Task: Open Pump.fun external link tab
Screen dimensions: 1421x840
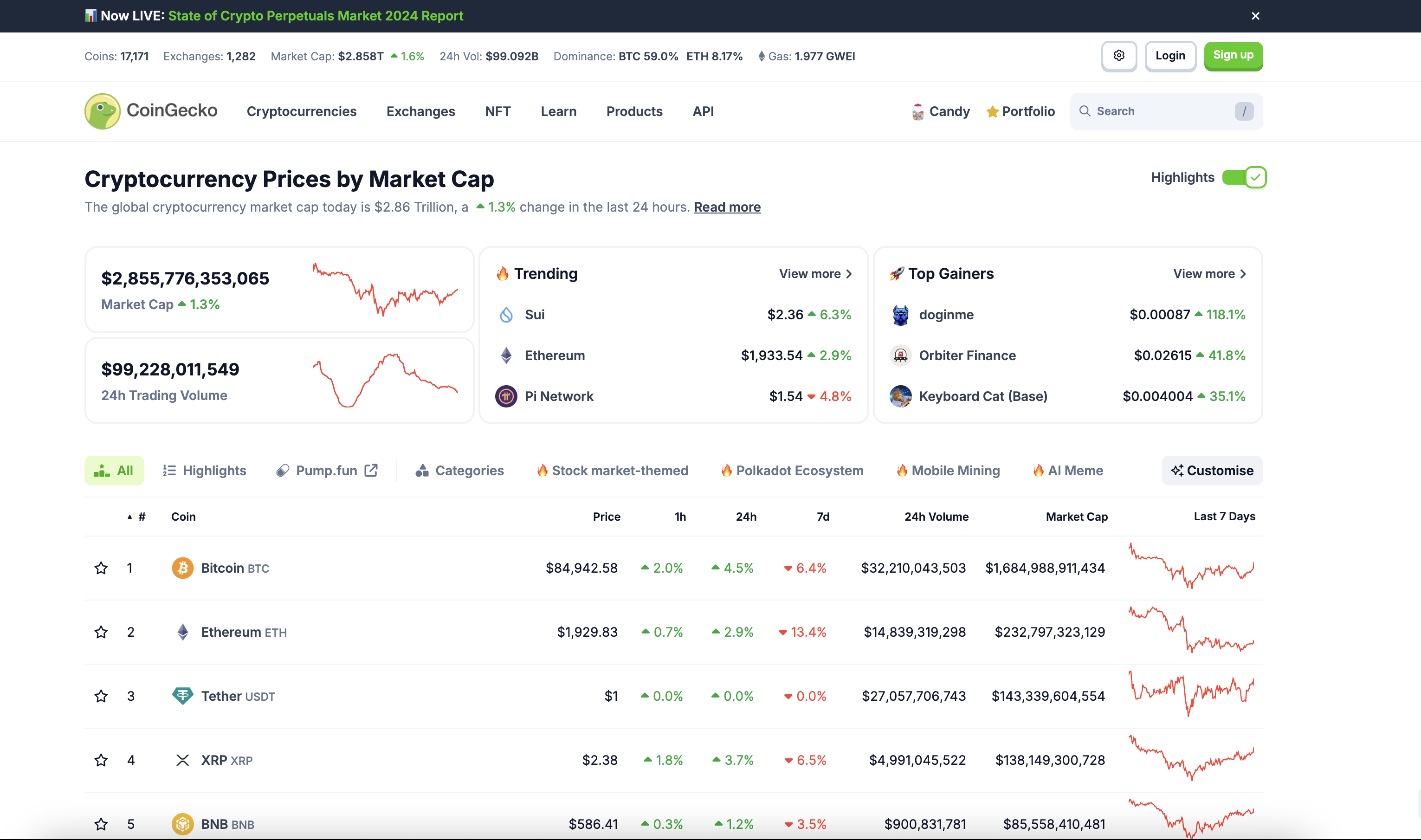Action: click(327, 471)
